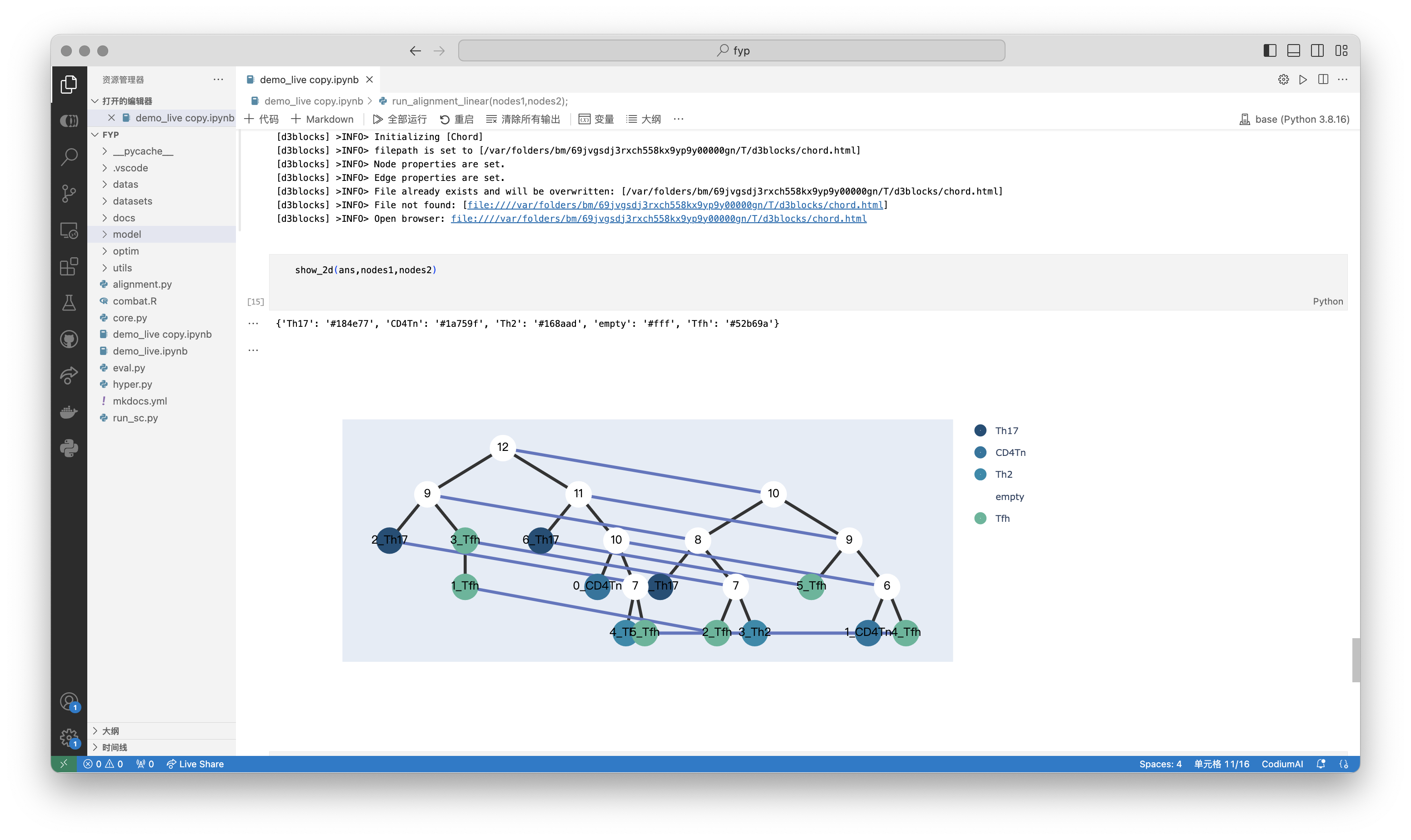The height and width of the screenshot is (840, 1411).
Task: Restart kernel with 重启
Action: click(457, 119)
